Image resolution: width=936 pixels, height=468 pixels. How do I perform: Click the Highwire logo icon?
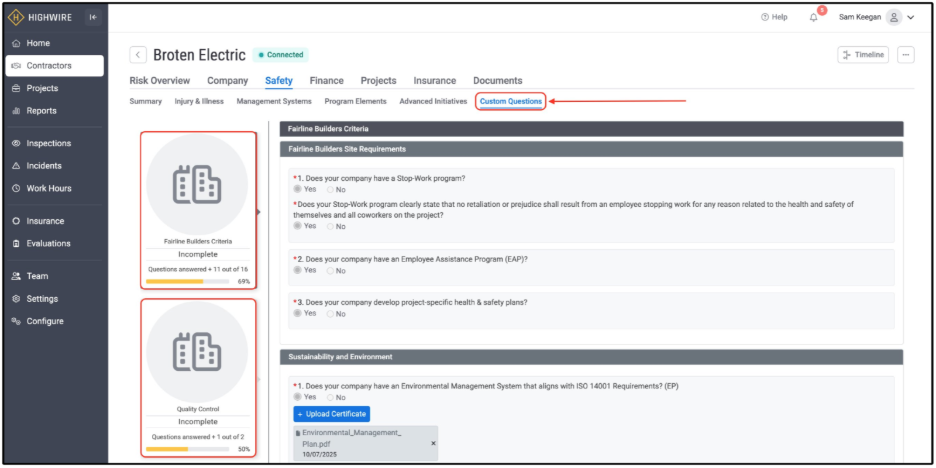pyautogui.click(x=16, y=17)
